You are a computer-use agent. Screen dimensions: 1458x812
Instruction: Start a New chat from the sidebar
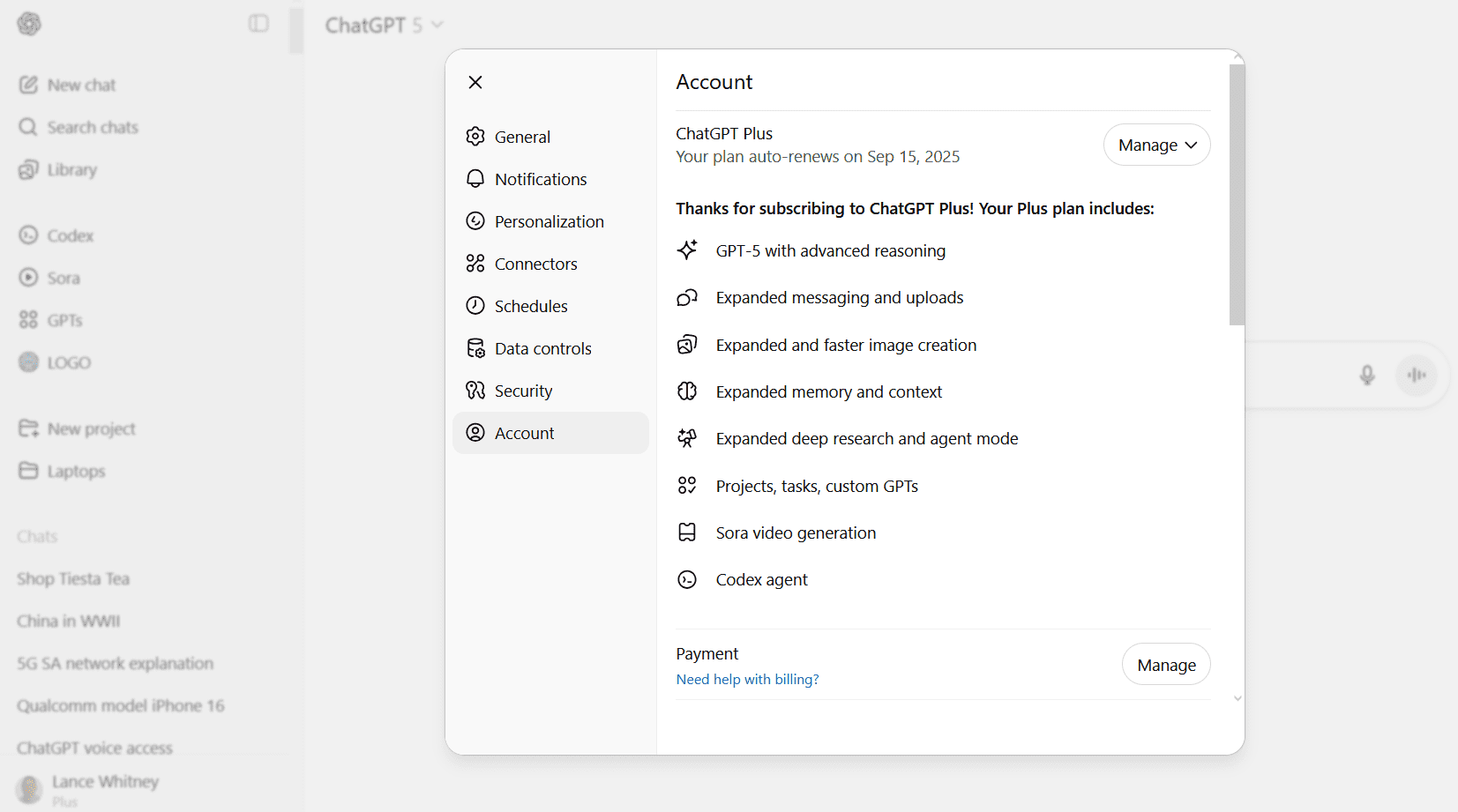pyautogui.click(x=80, y=85)
